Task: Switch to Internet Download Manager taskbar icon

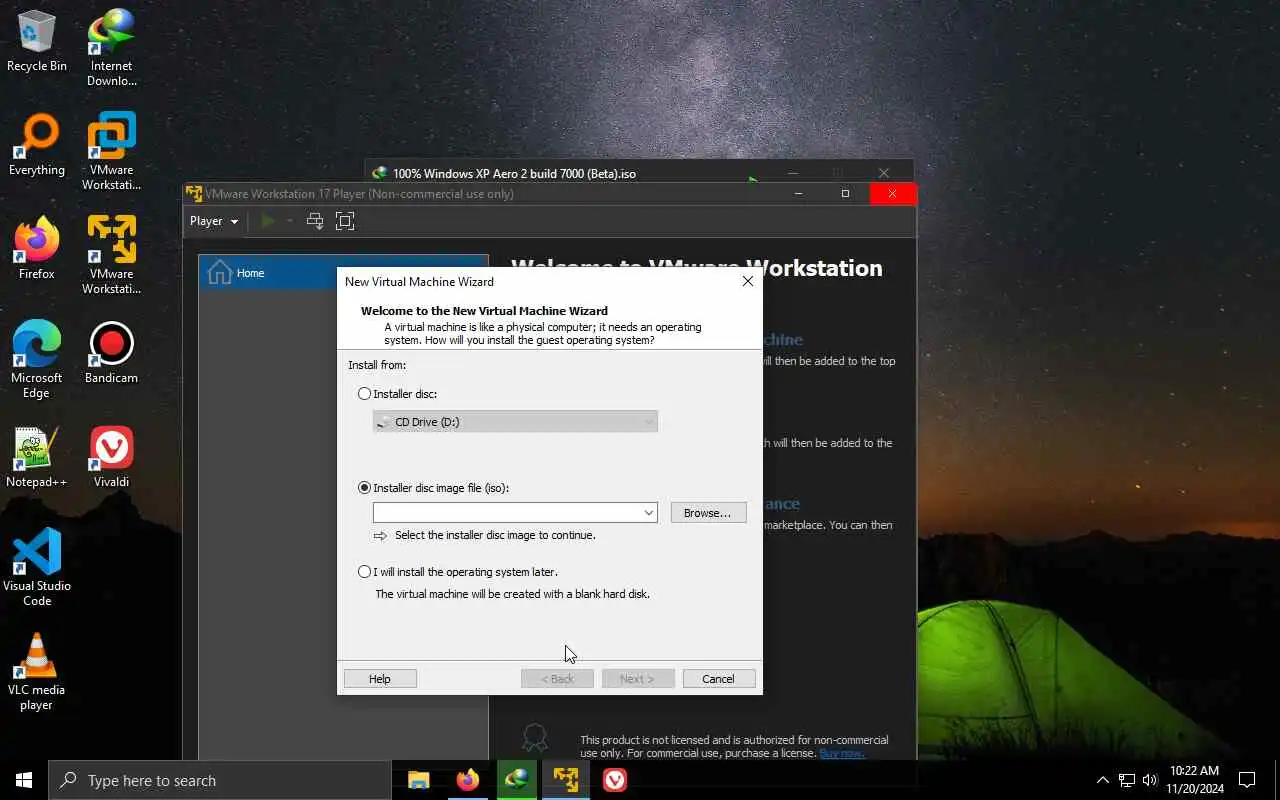Action: [x=516, y=780]
